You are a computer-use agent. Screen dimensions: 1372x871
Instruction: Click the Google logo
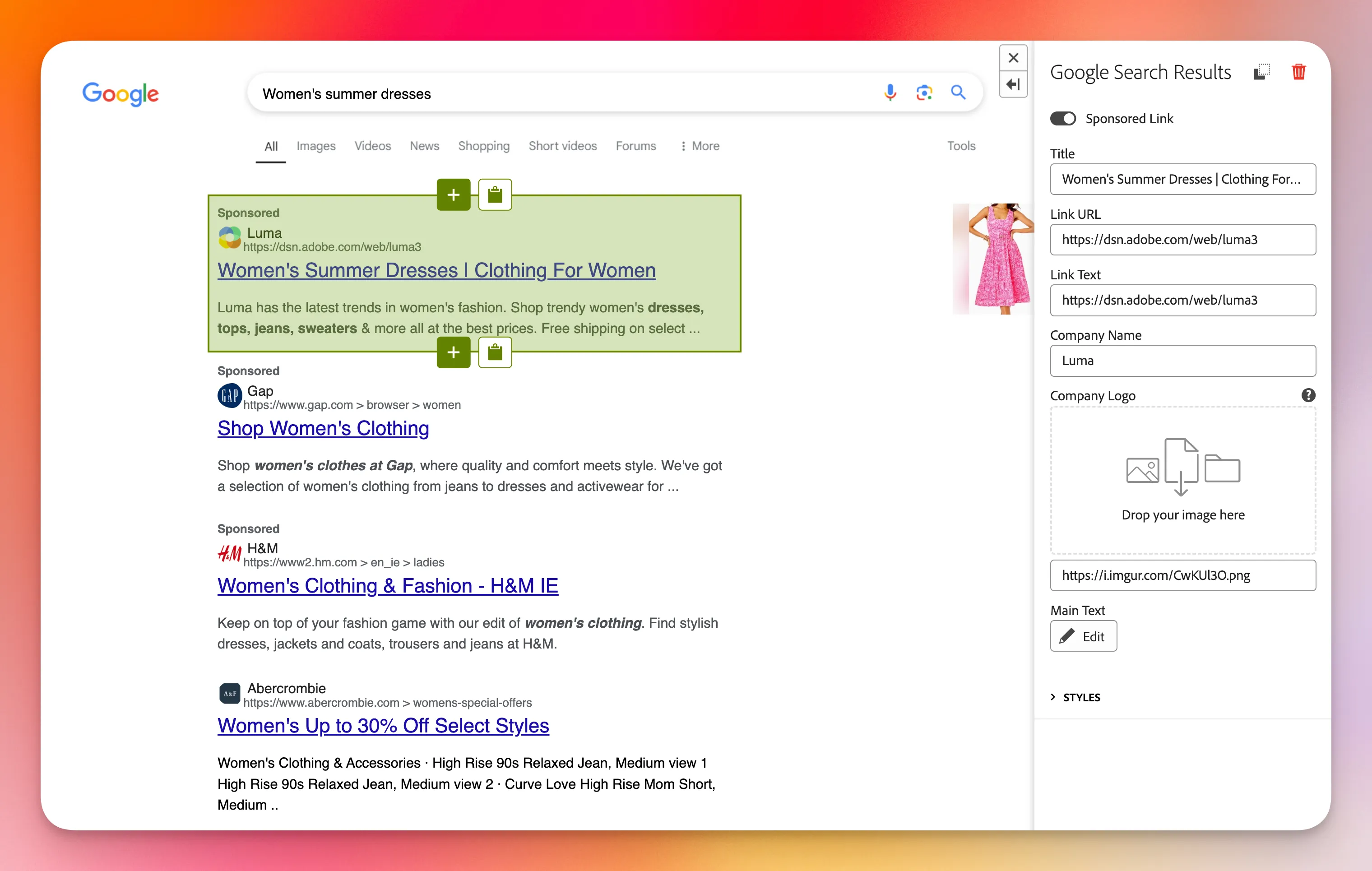(120, 94)
